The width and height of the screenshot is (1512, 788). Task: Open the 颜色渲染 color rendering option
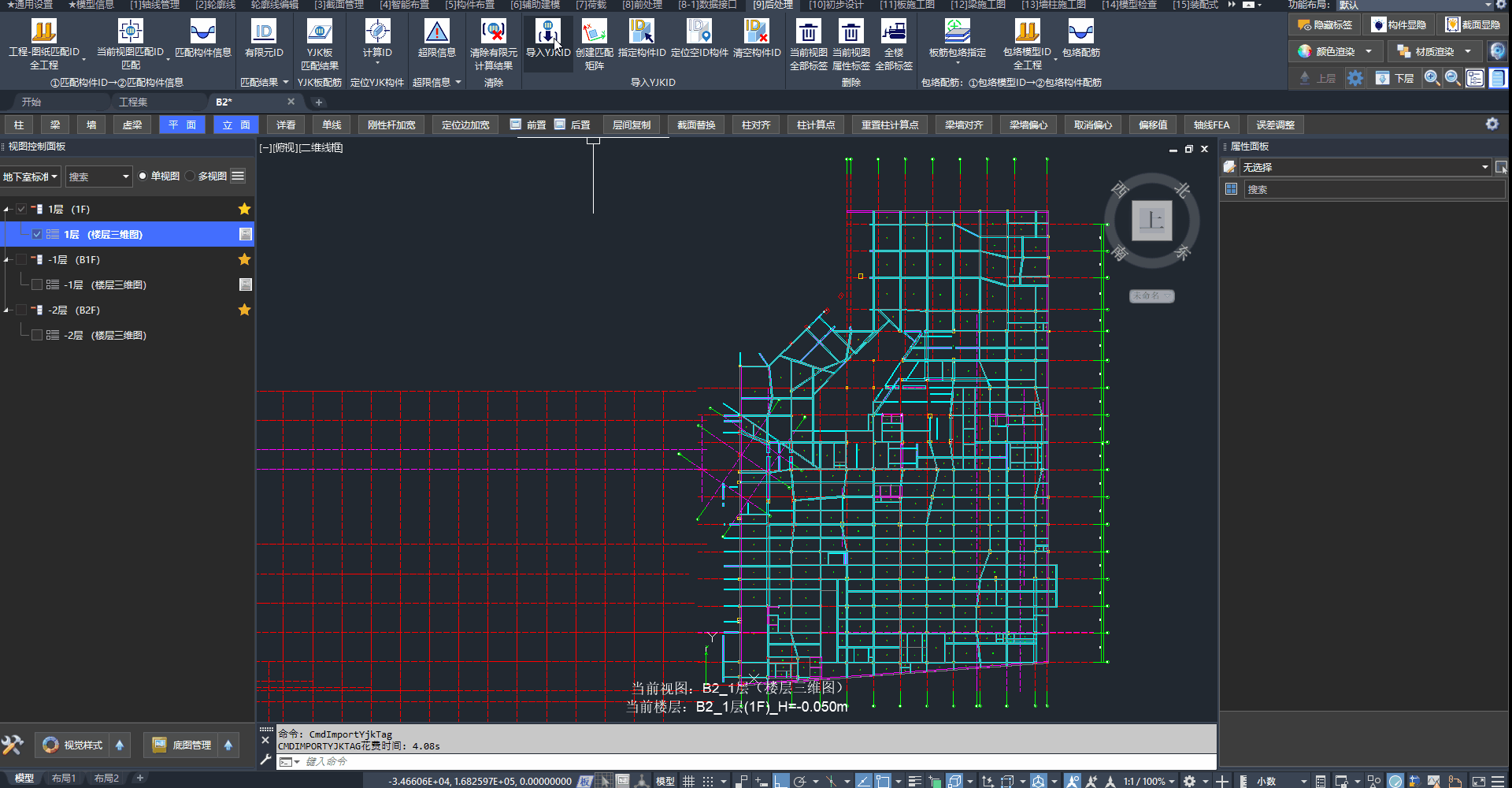(x=1334, y=52)
